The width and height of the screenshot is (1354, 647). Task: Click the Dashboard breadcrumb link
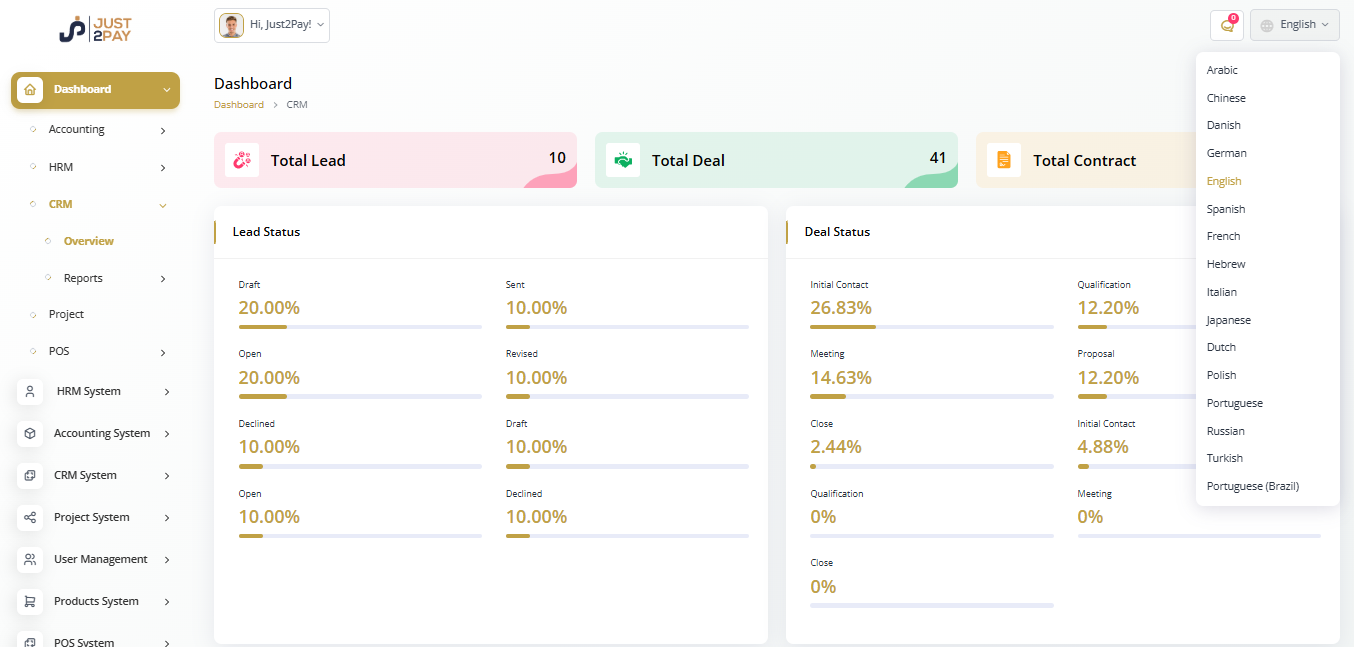(x=239, y=105)
